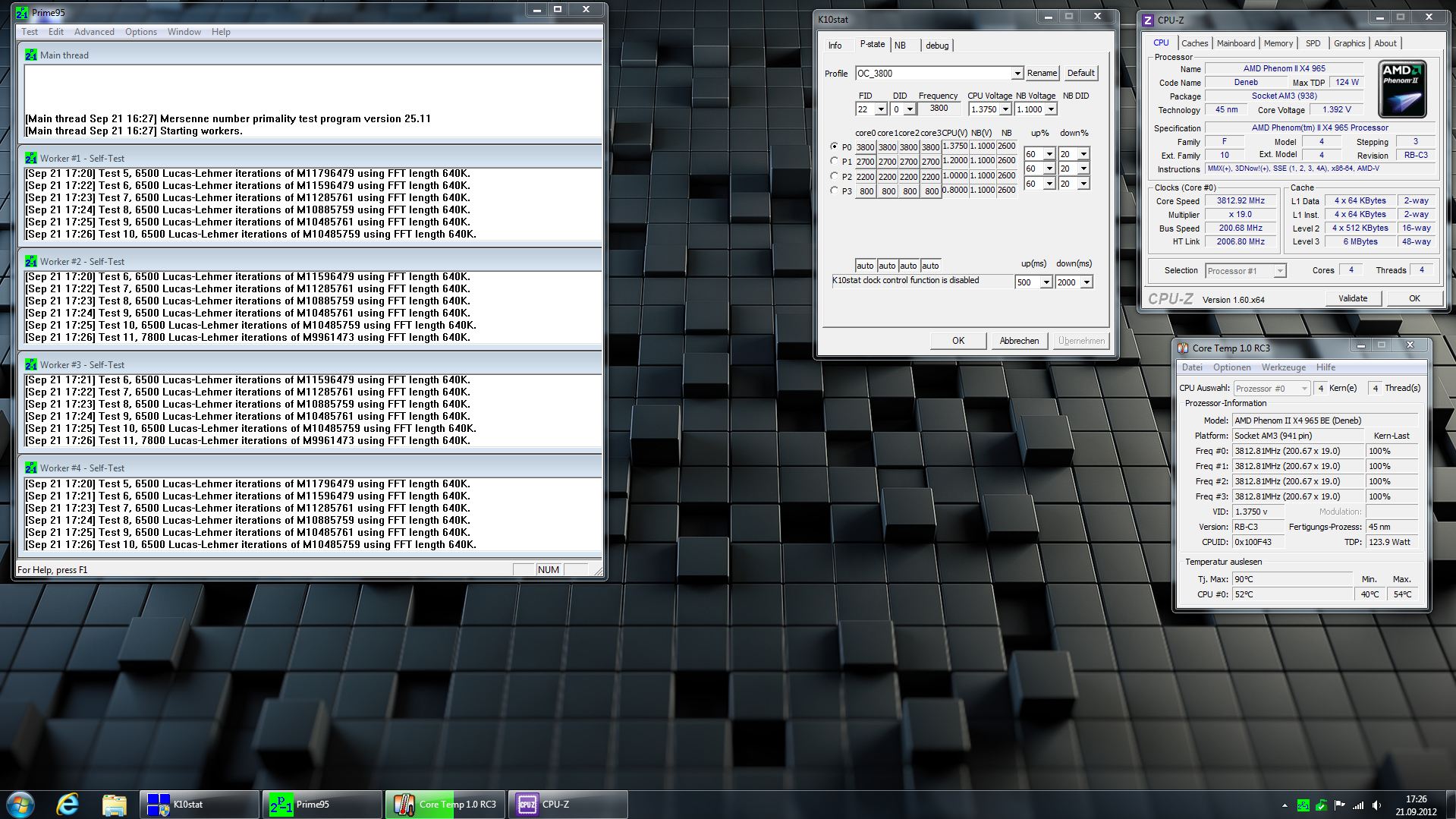
Task: Select the P0 state radio button
Action: click(835, 146)
